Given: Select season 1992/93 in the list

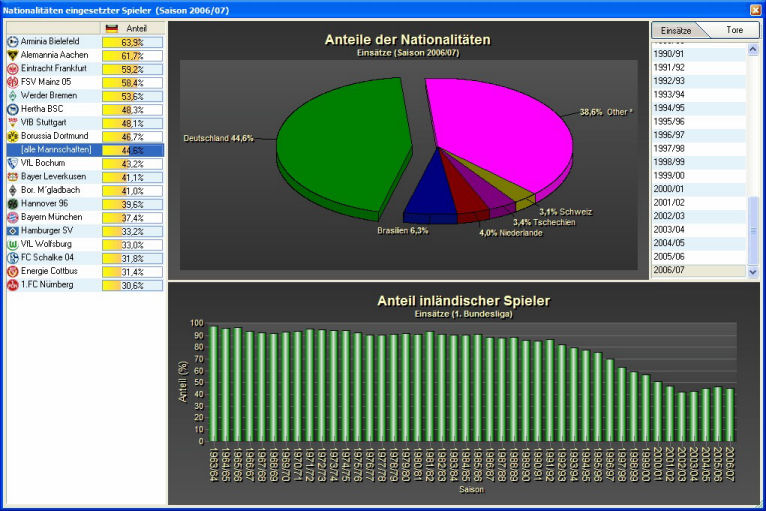Looking at the screenshot, I should pos(699,81).
